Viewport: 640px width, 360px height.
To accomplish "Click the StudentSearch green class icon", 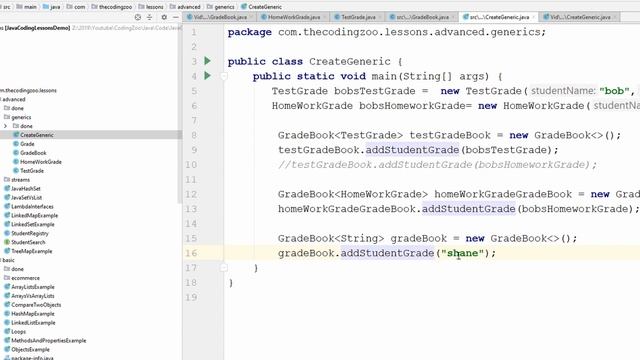I will click(7, 242).
